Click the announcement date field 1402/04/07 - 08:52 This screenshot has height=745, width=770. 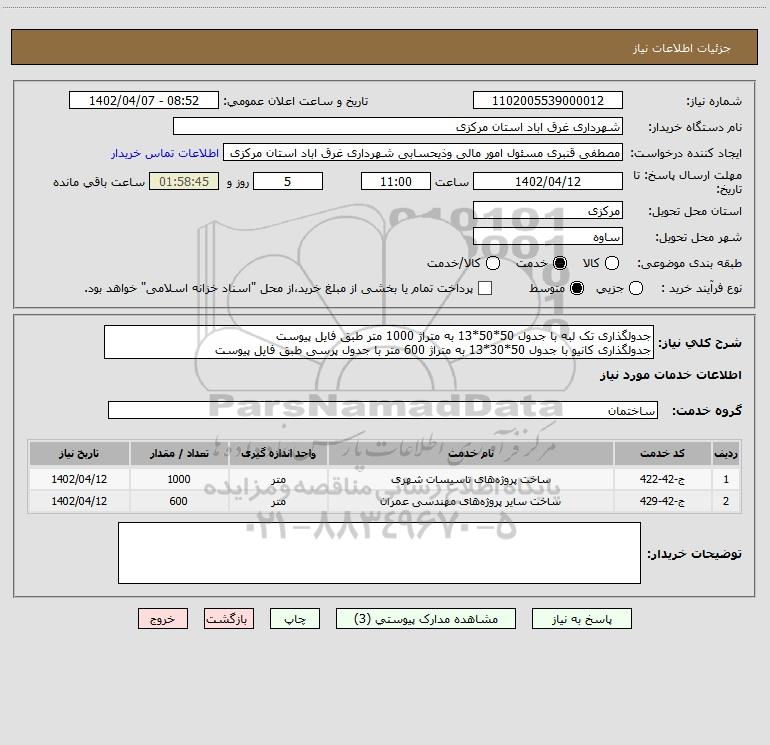point(144,101)
